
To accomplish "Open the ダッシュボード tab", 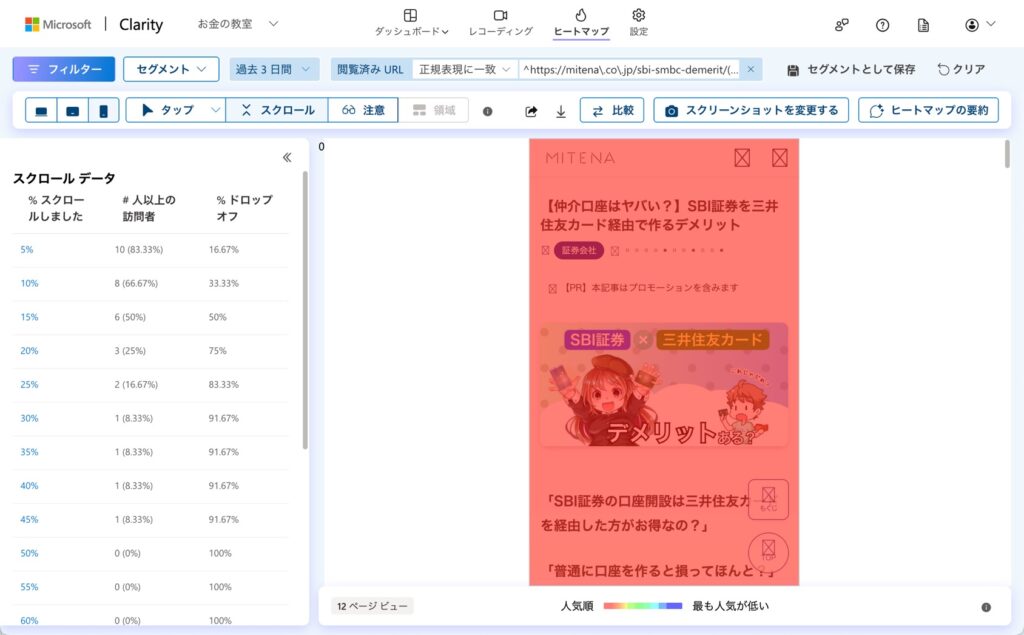I will point(411,22).
